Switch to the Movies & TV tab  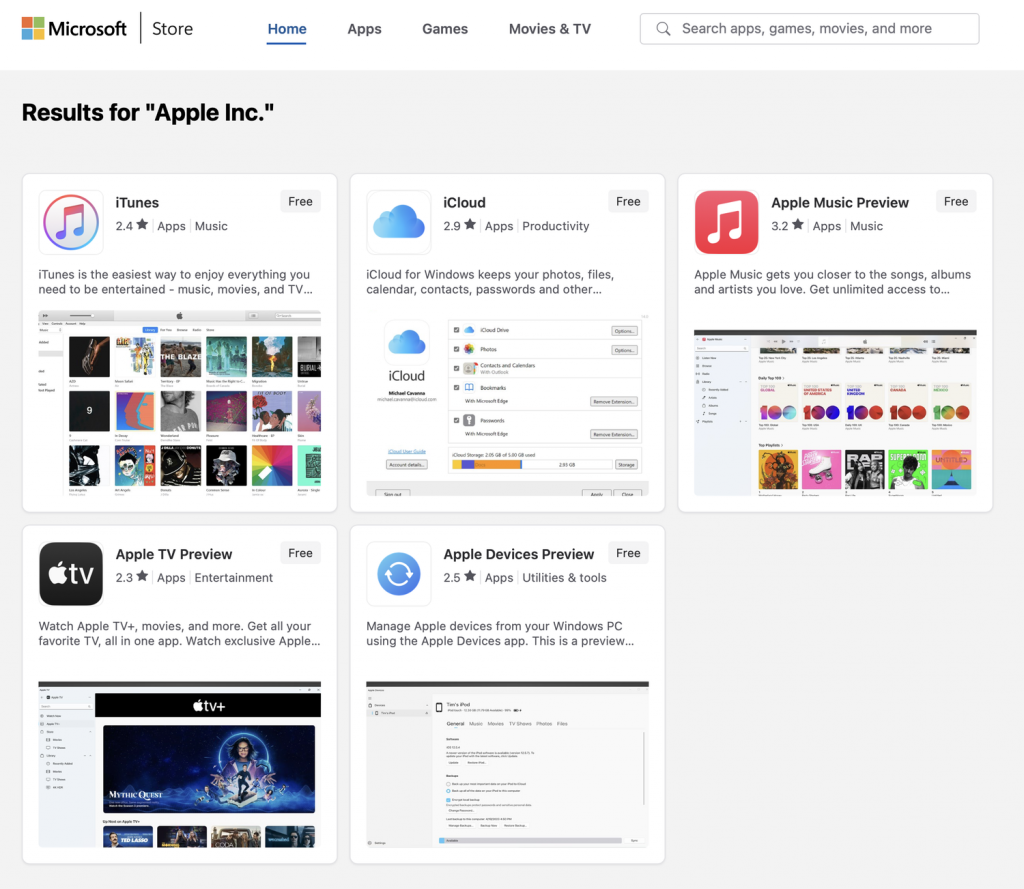pyautogui.click(x=549, y=29)
